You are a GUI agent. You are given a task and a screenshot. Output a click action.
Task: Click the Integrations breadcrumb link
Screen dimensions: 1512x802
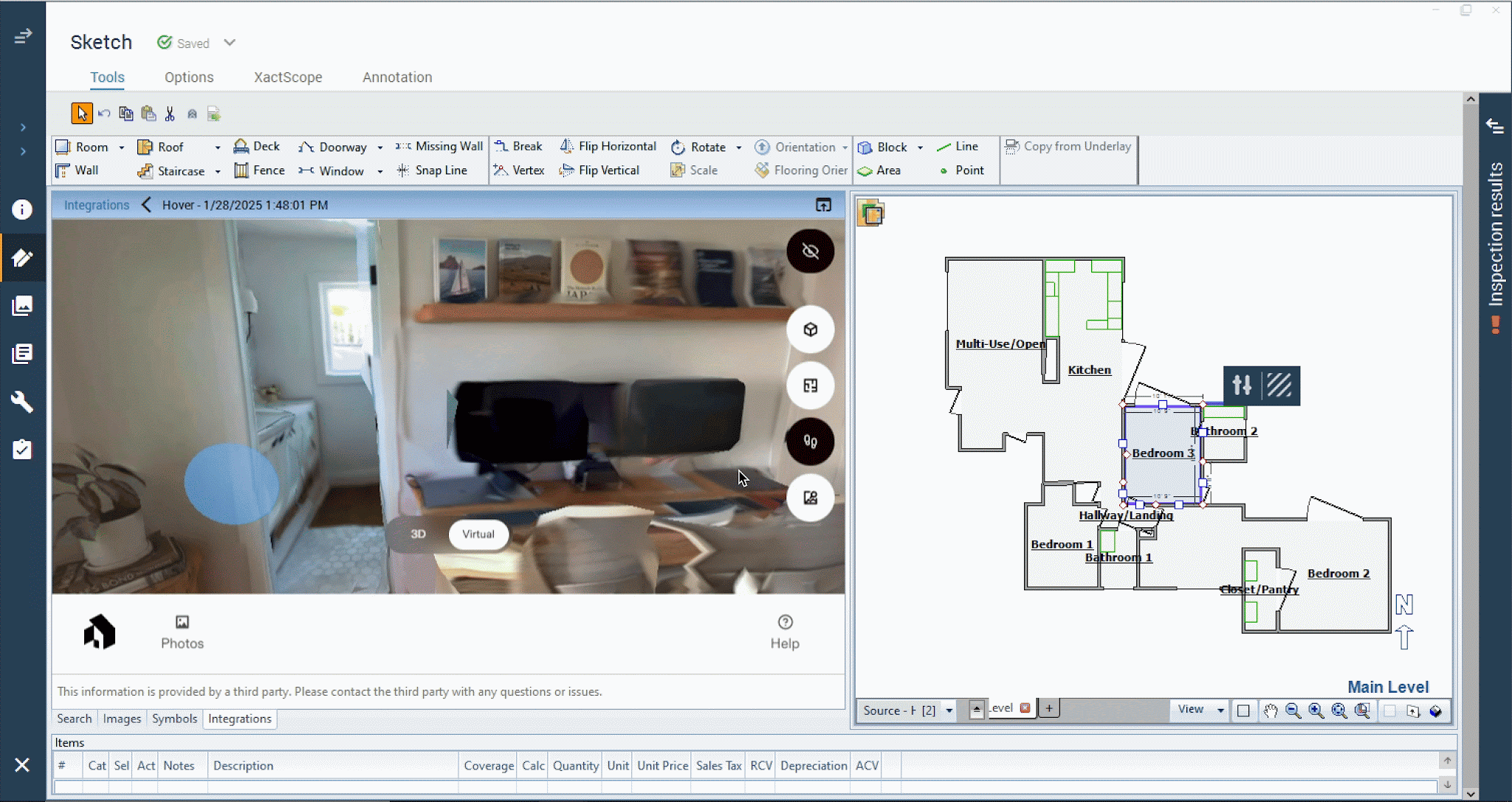[x=97, y=205]
